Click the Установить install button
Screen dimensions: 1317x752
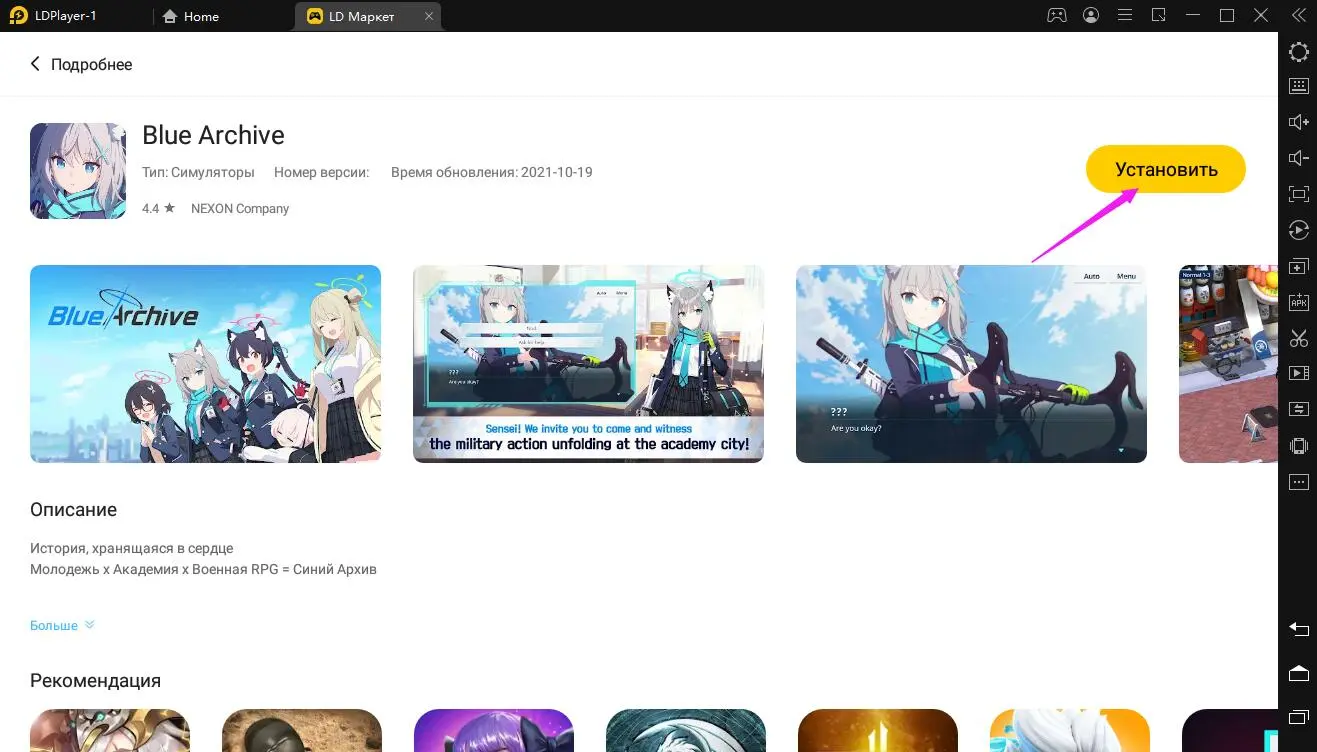(1166, 169)
